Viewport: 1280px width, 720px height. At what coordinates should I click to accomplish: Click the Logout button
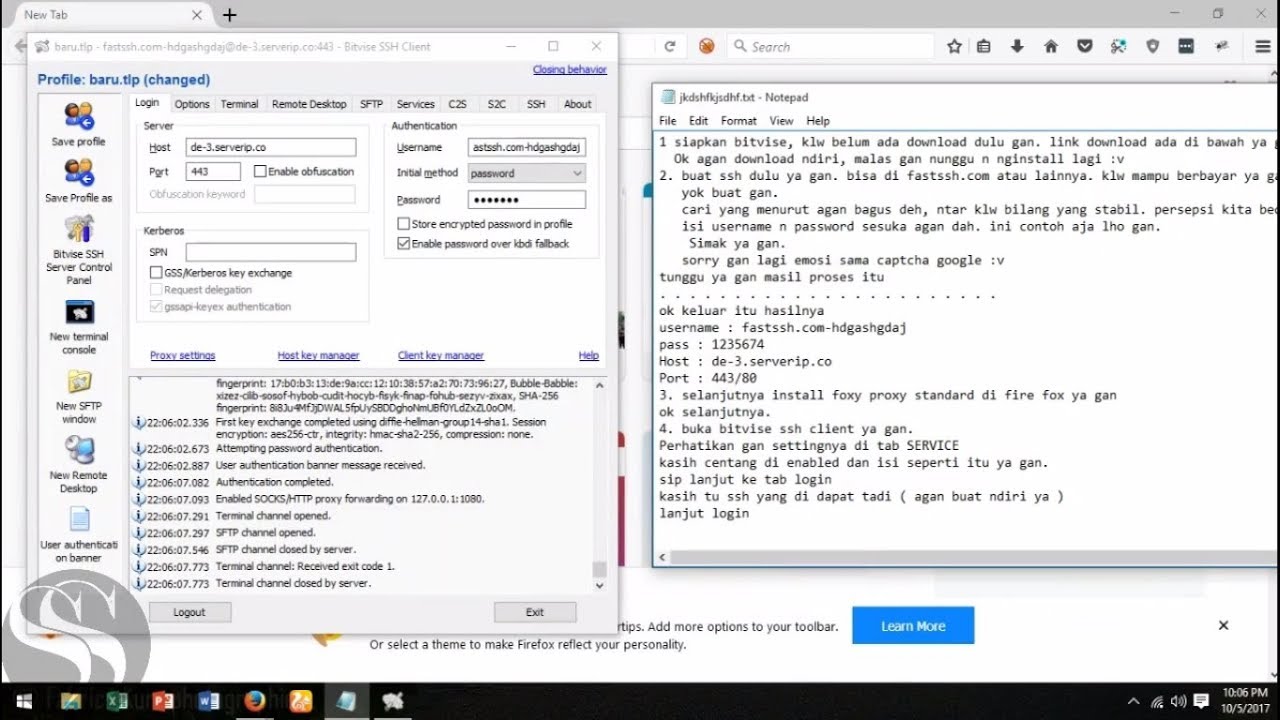point(189,612)
